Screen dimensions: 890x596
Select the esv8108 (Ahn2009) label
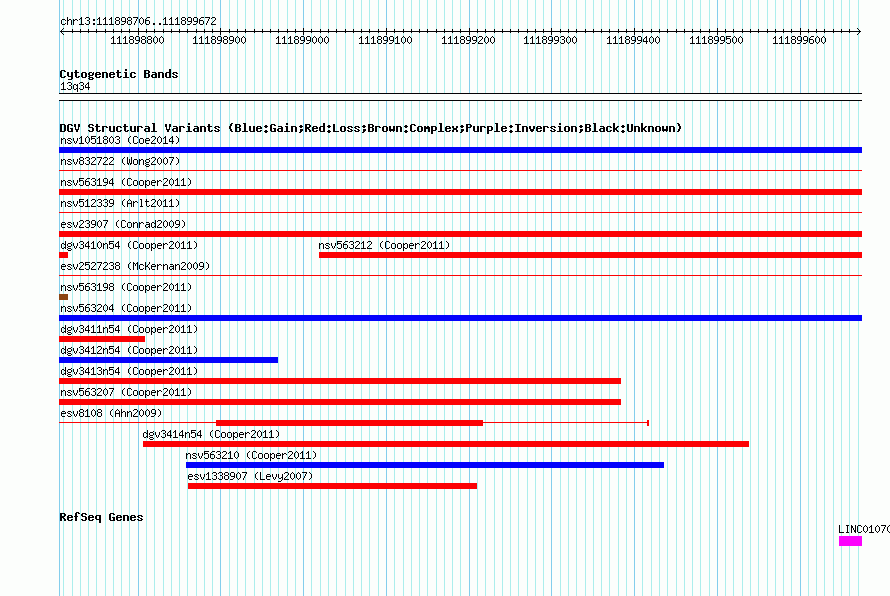(111, 413)
